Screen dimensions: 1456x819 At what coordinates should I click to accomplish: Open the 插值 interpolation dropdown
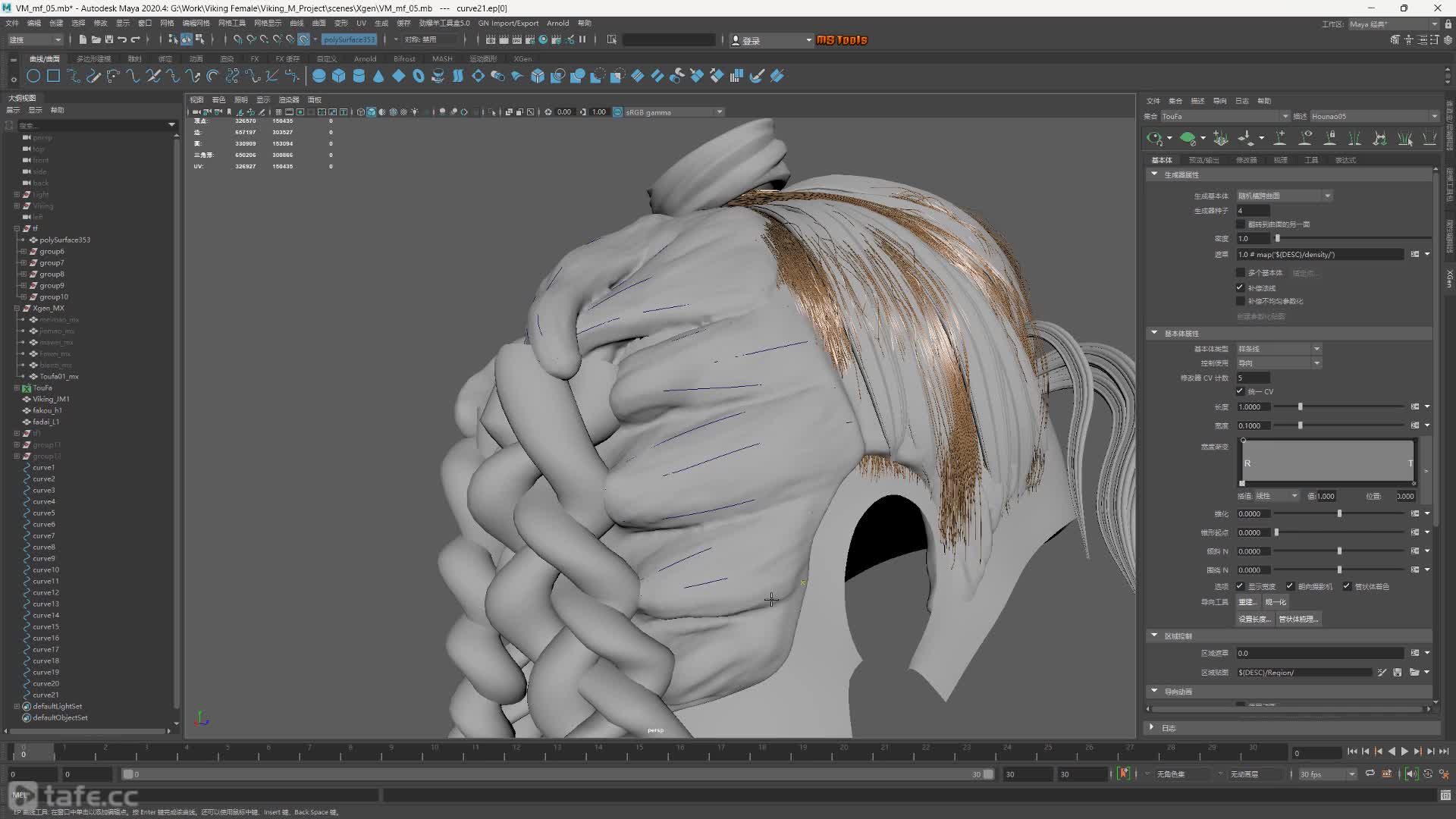[1277, 496]
